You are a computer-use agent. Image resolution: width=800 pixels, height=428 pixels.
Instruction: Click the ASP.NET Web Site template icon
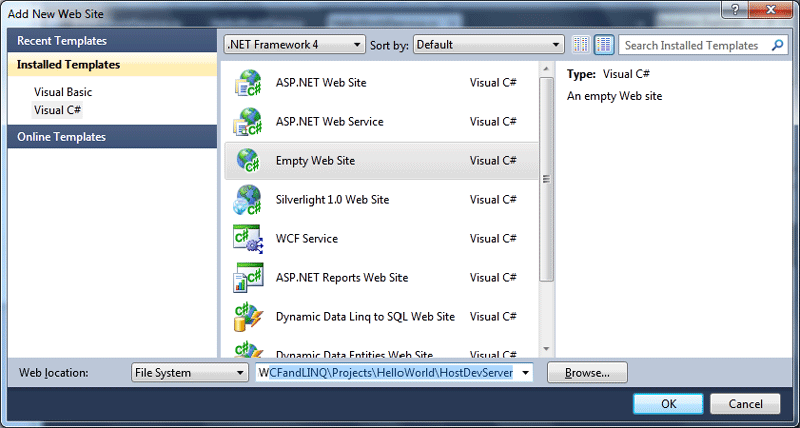pos(247,83)
